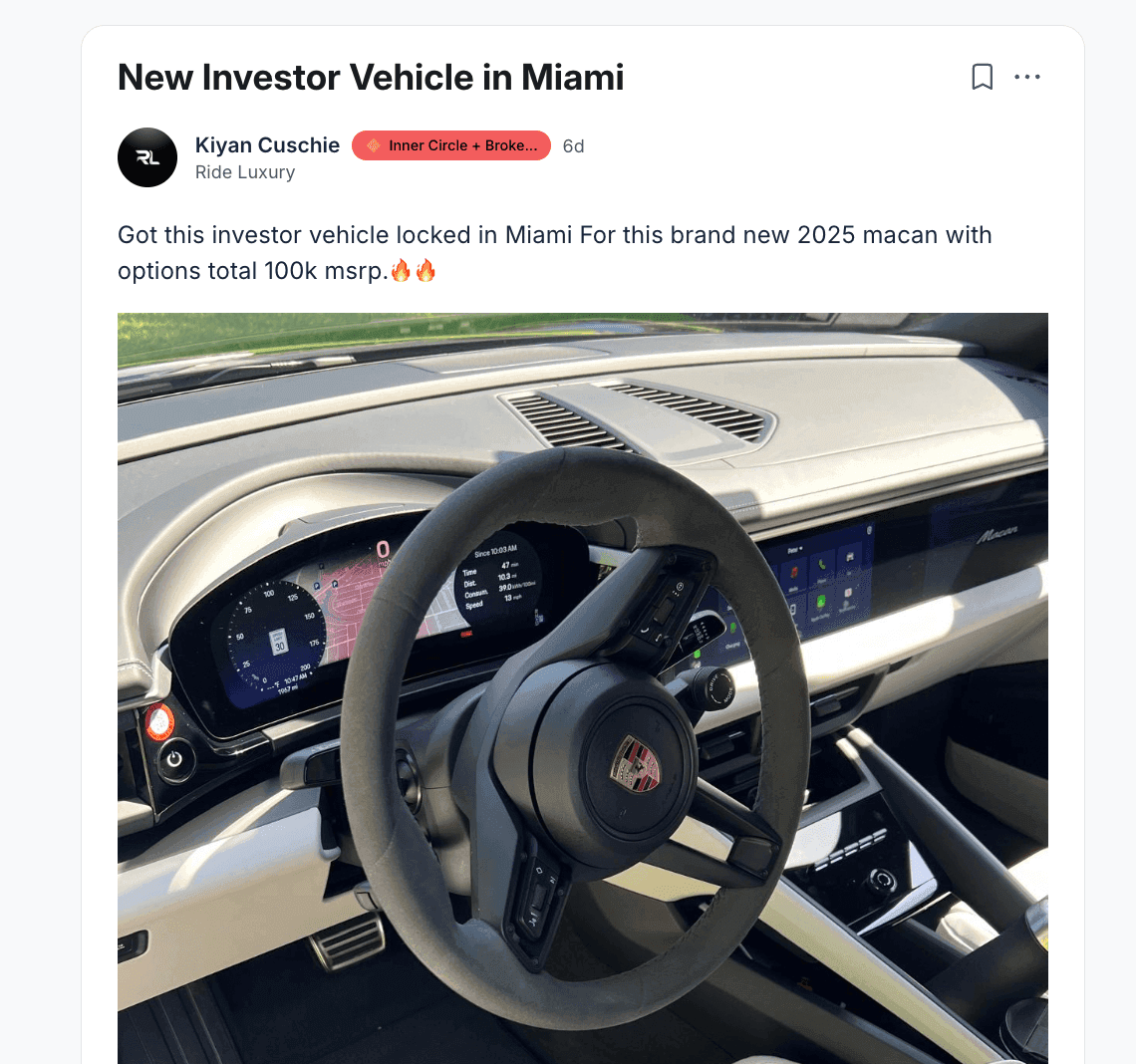Click the Inner Circle + Broke... badge
This screenshot has width=1136, height=1064.
[451, 145]
